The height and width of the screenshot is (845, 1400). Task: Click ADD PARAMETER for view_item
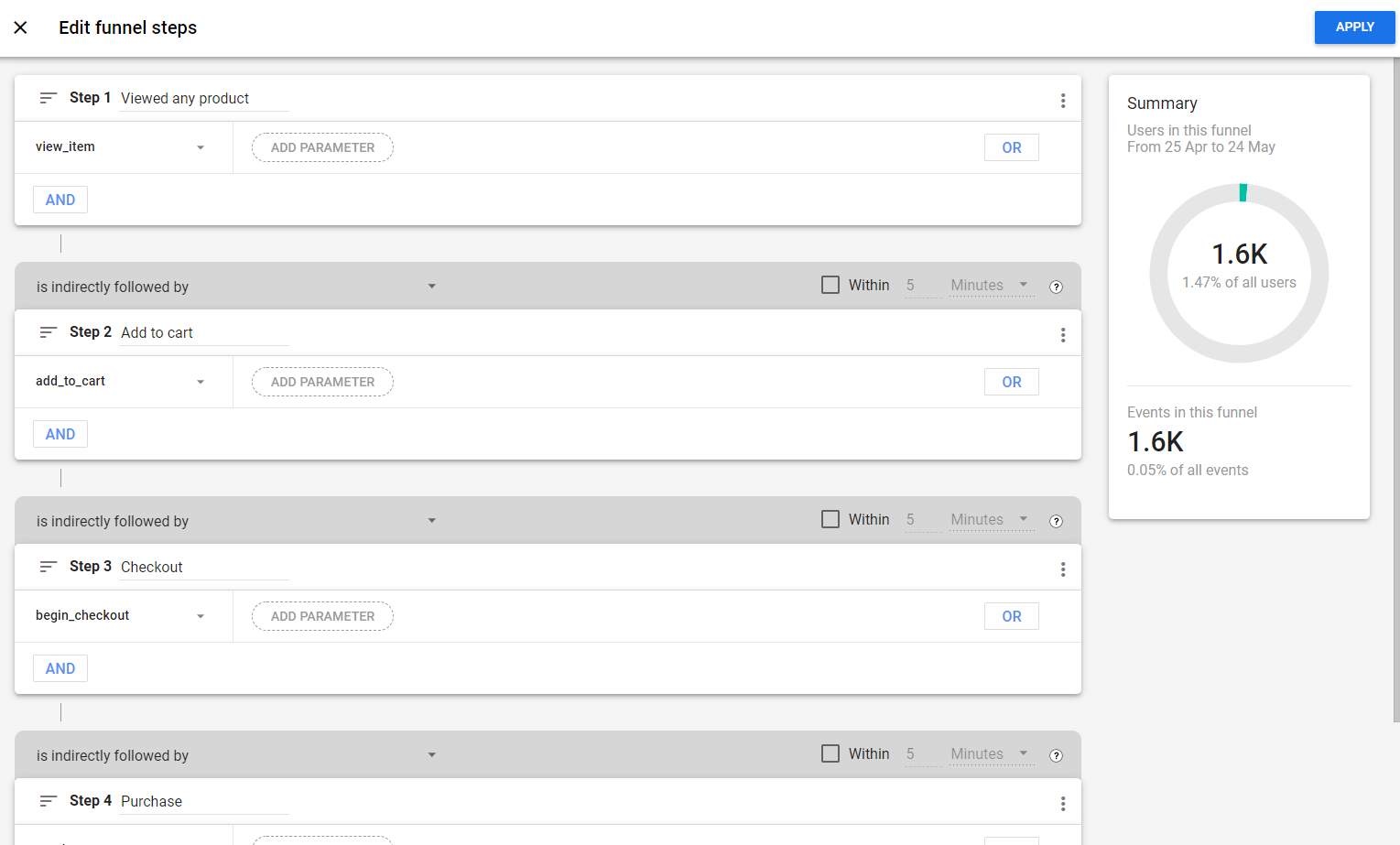(x=322, y=147)
